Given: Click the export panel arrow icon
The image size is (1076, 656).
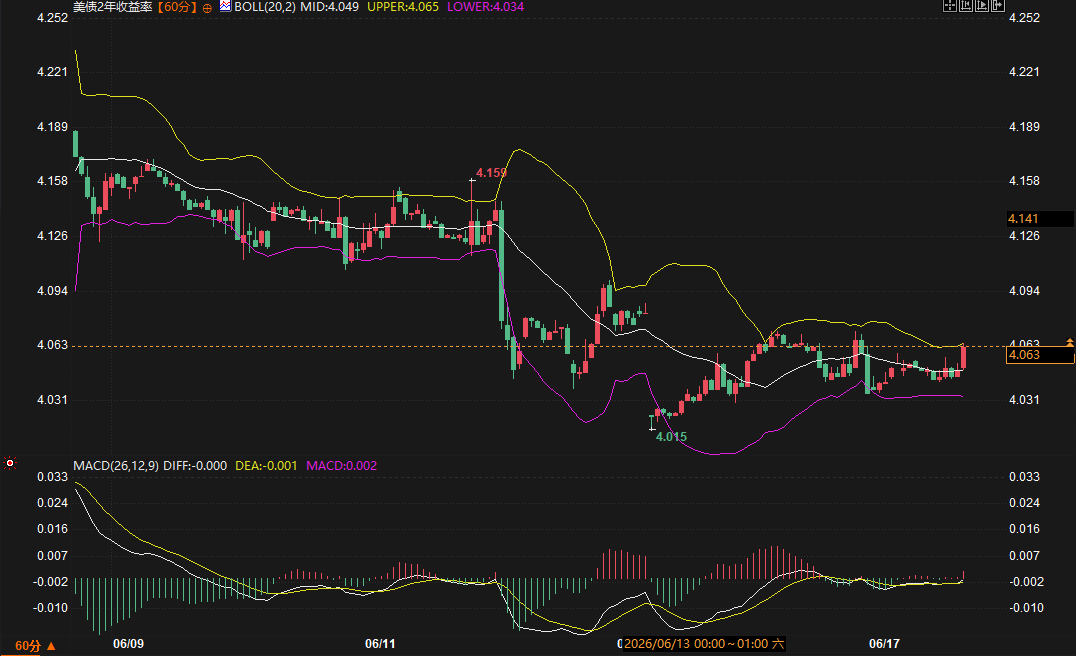Looking at the screenshot, I should pos(998,5).
